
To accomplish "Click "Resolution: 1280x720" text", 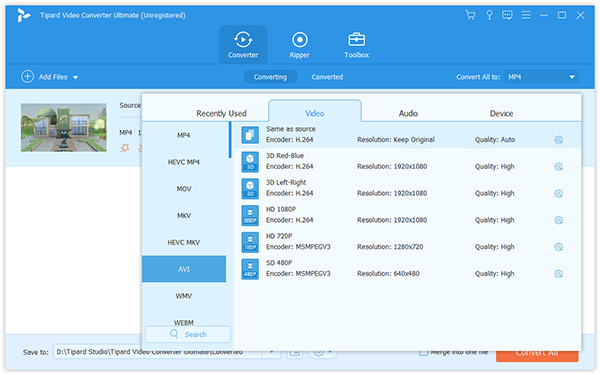I will tap(390, 247).
